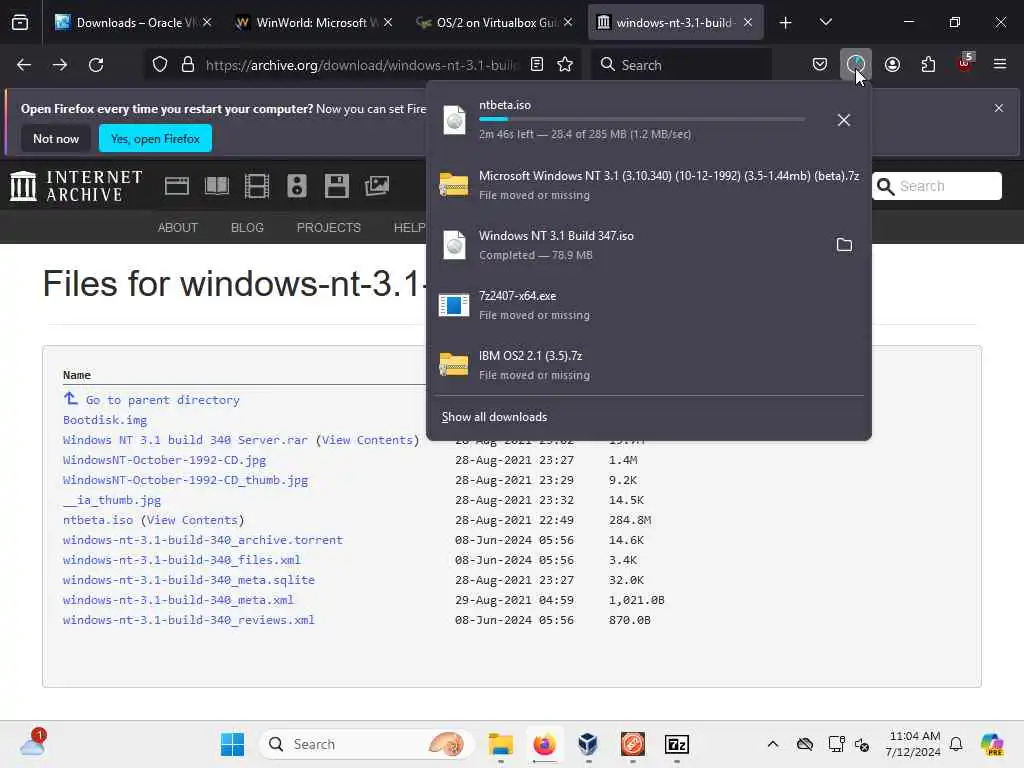Switch to Downloads – Oracle VirtualBox tab
This screenshot has width=1024, height=768.
pos(133,23)
